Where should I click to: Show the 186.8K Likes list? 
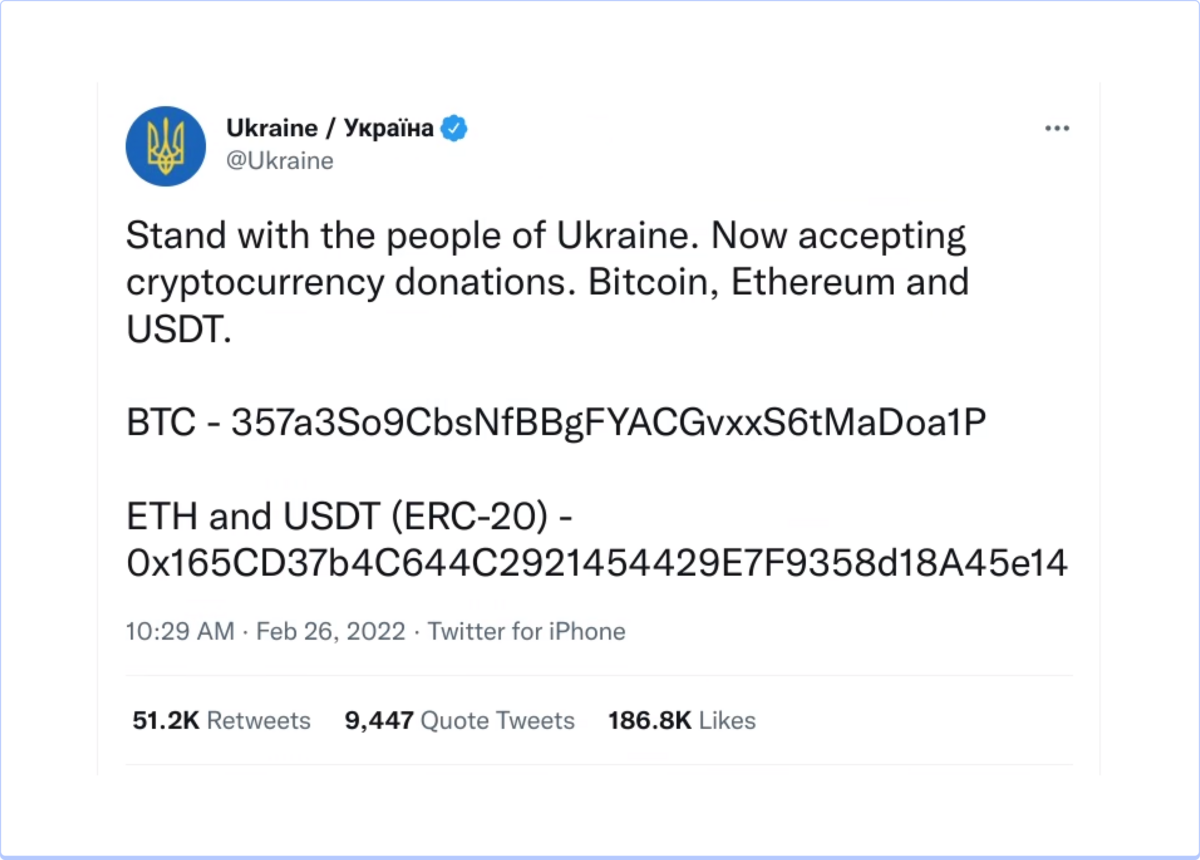(x=682, y=720)
